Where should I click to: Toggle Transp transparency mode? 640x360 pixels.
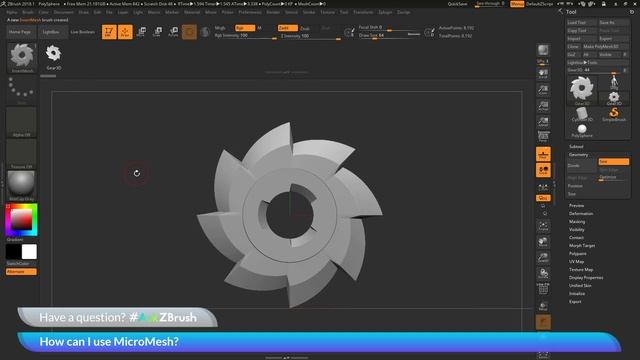543,306
